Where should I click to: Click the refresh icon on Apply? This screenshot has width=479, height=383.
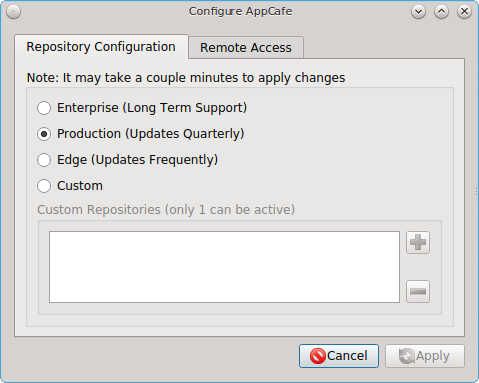(x=407, y=356)
